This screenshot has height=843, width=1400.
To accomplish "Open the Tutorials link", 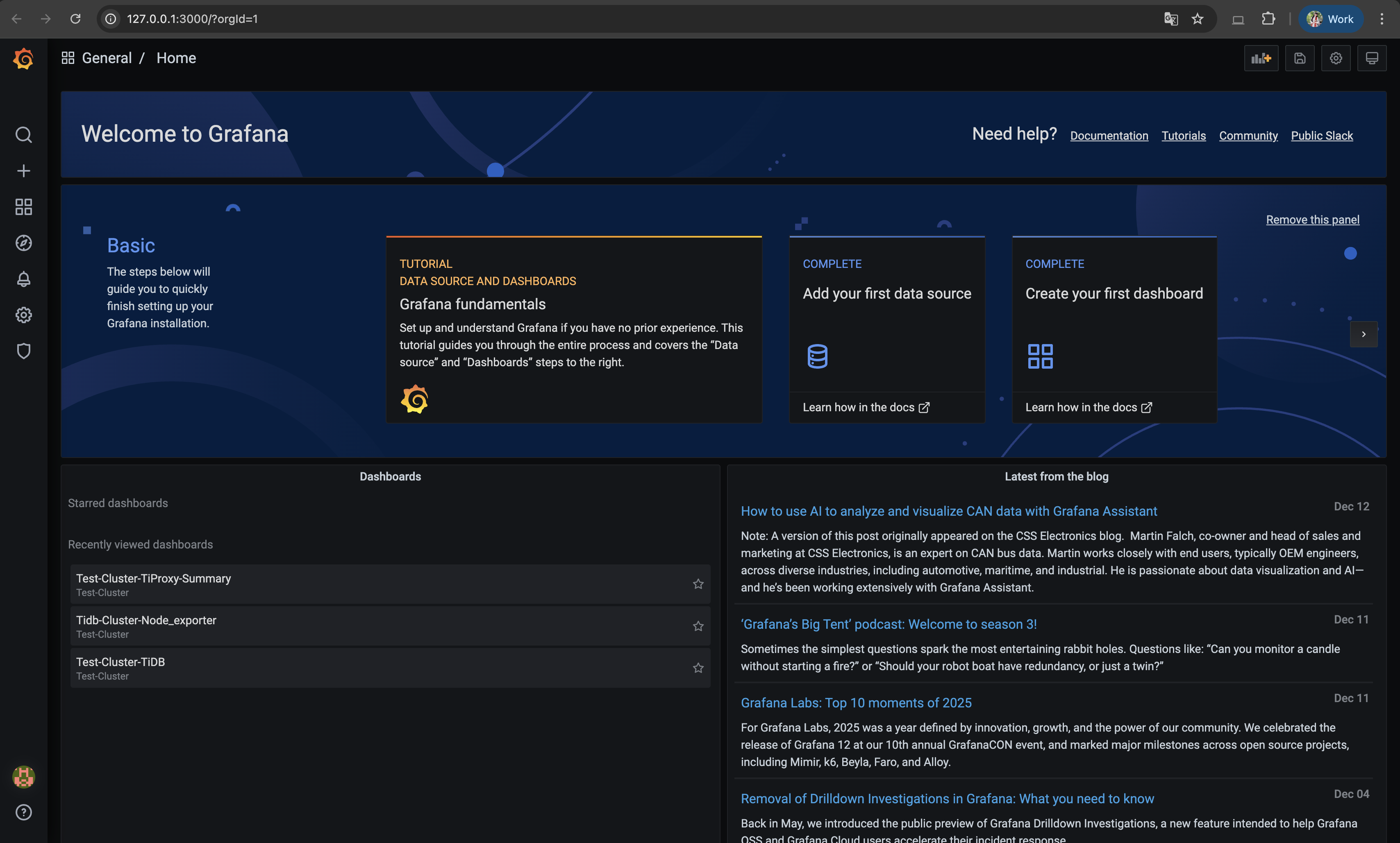I will pos(1184,135).
